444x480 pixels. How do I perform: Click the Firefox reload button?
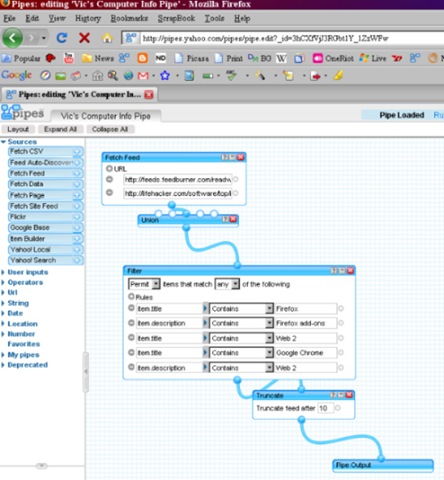62,38
